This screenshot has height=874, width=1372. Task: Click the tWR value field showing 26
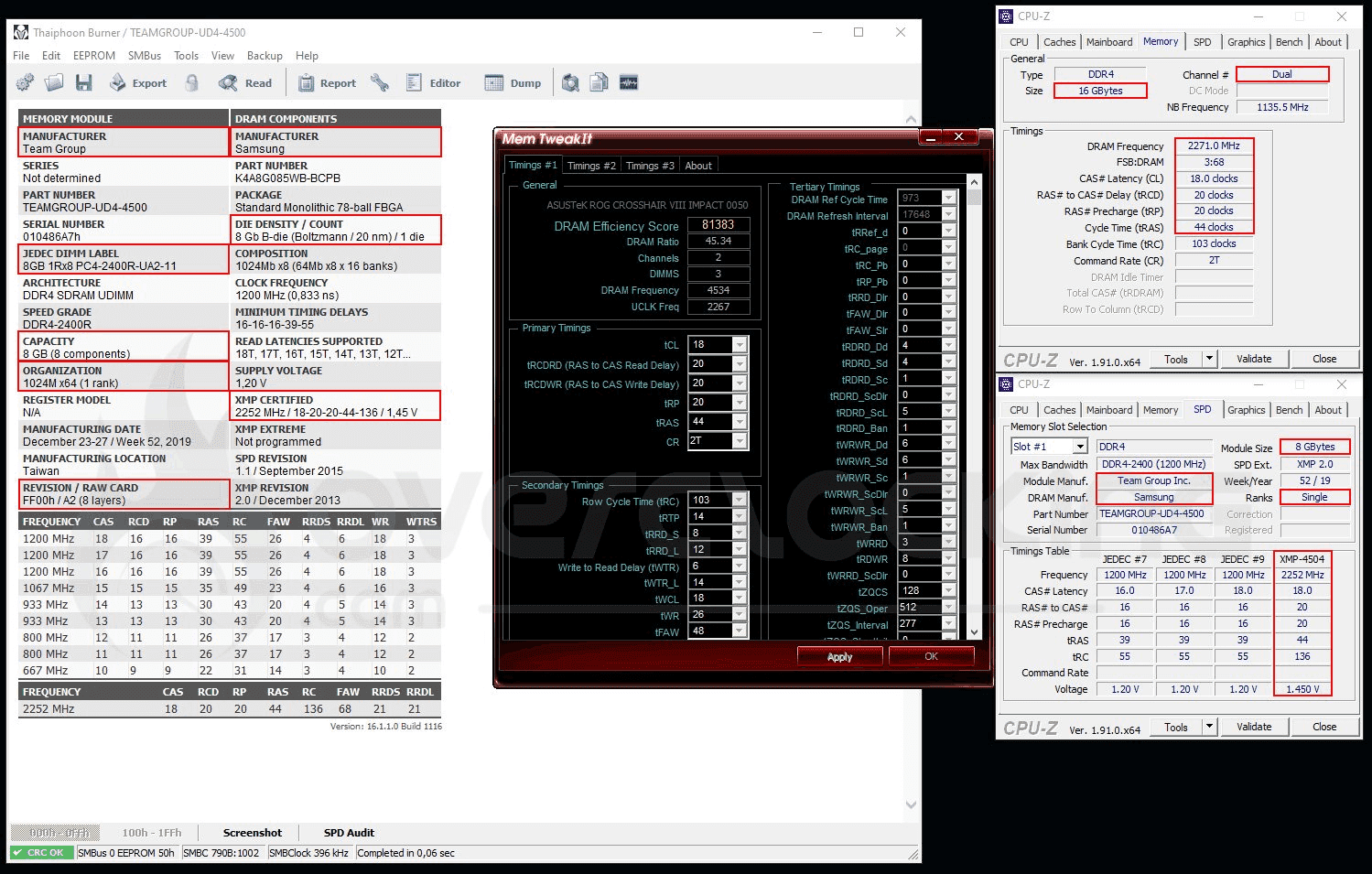pos(710,615)
